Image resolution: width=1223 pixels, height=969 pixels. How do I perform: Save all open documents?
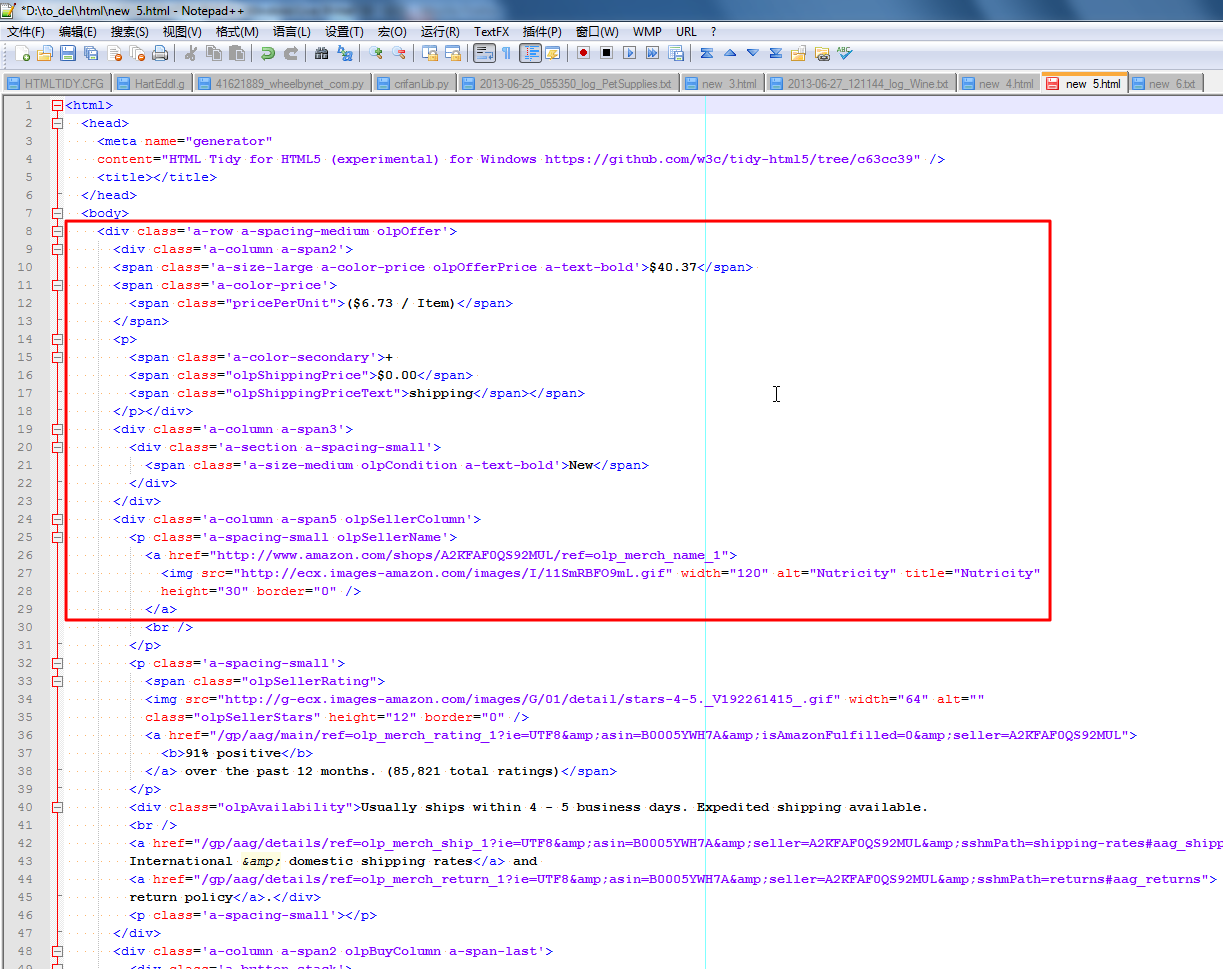coord(90,55)
